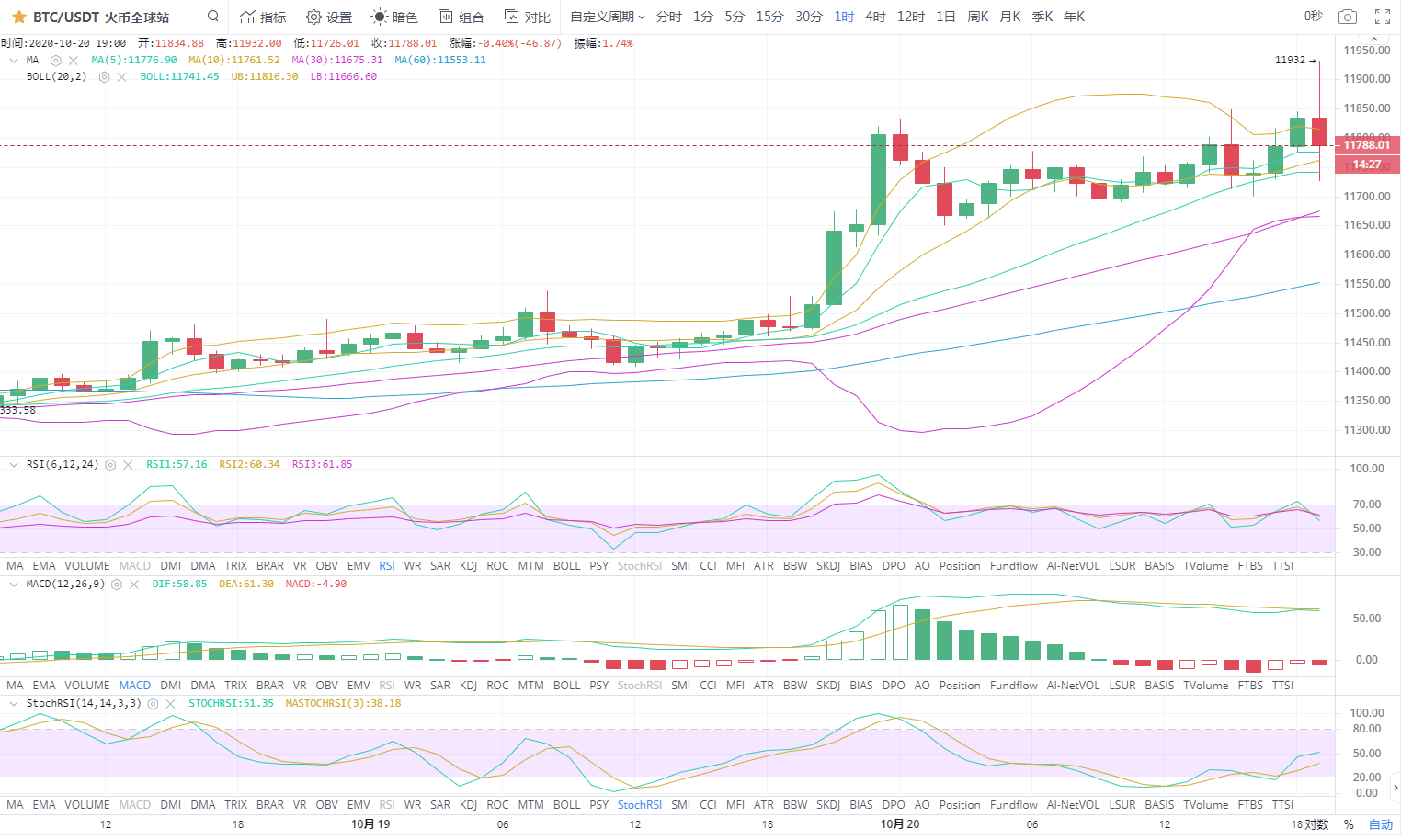
Task: Switch to the 30分 timeframe
Action: [809, 17]
